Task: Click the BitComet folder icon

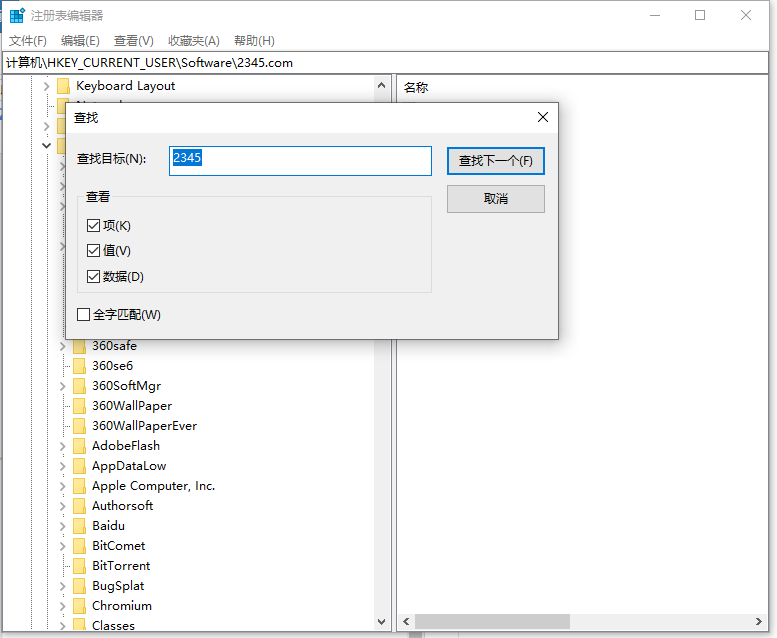Action: [79, 546]
